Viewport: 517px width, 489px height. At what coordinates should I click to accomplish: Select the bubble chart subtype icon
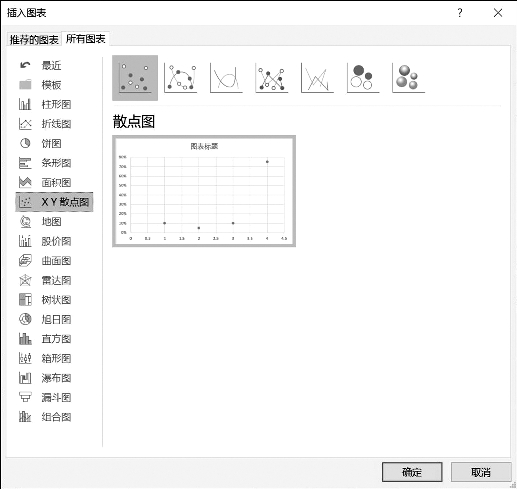[x=363, y=78]
